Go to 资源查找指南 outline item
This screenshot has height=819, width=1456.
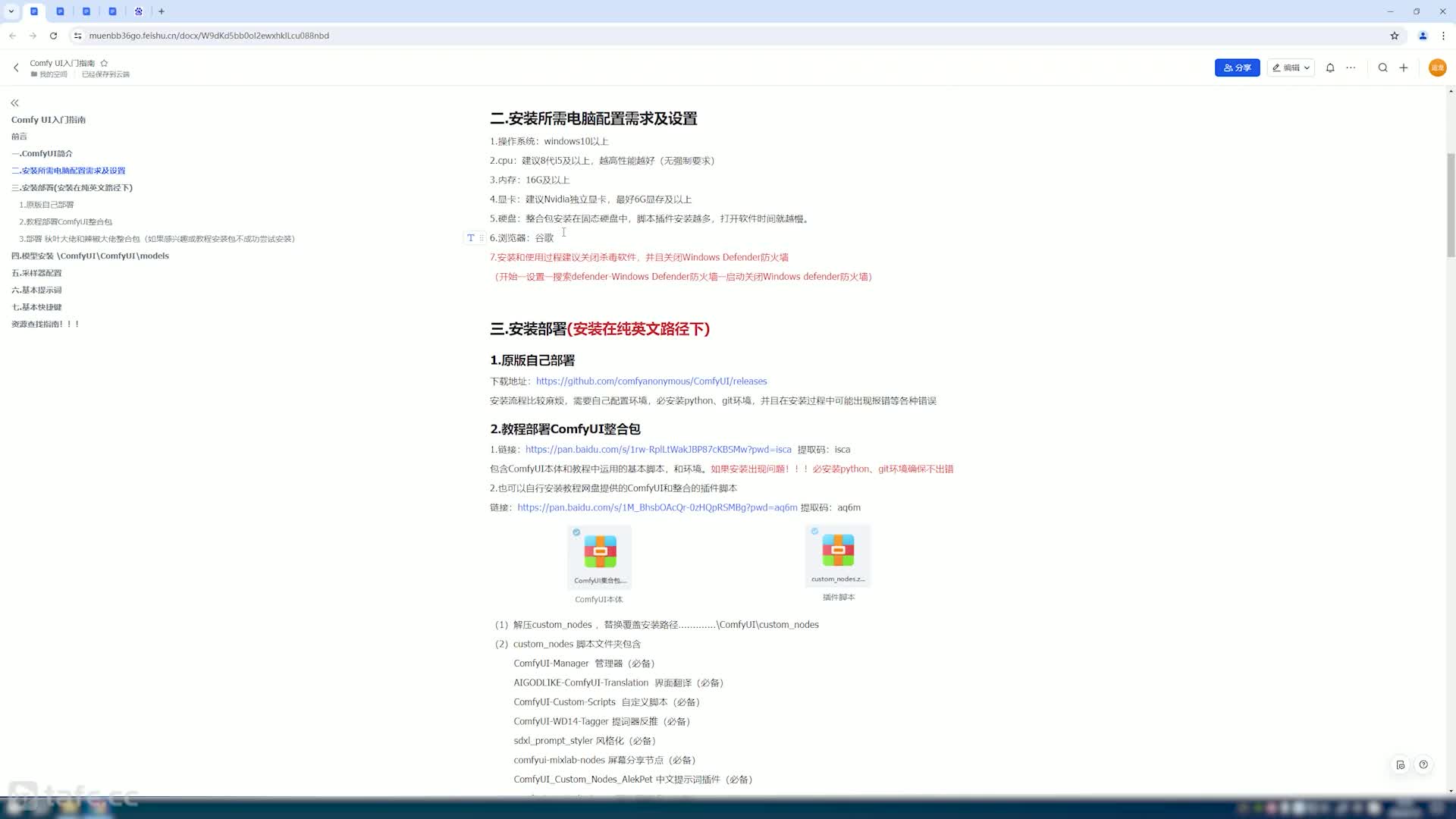tap(45, 324)
